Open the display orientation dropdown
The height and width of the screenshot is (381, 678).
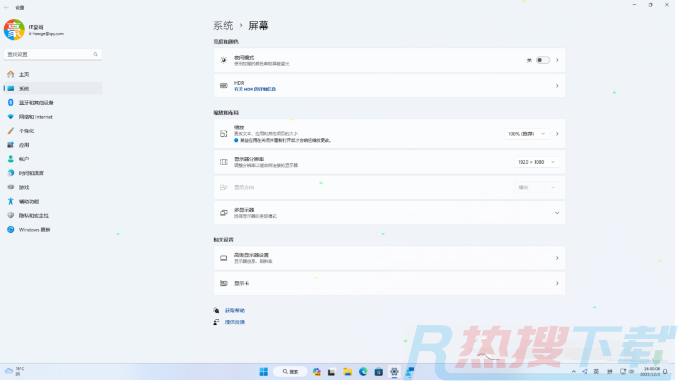(536, 187)
